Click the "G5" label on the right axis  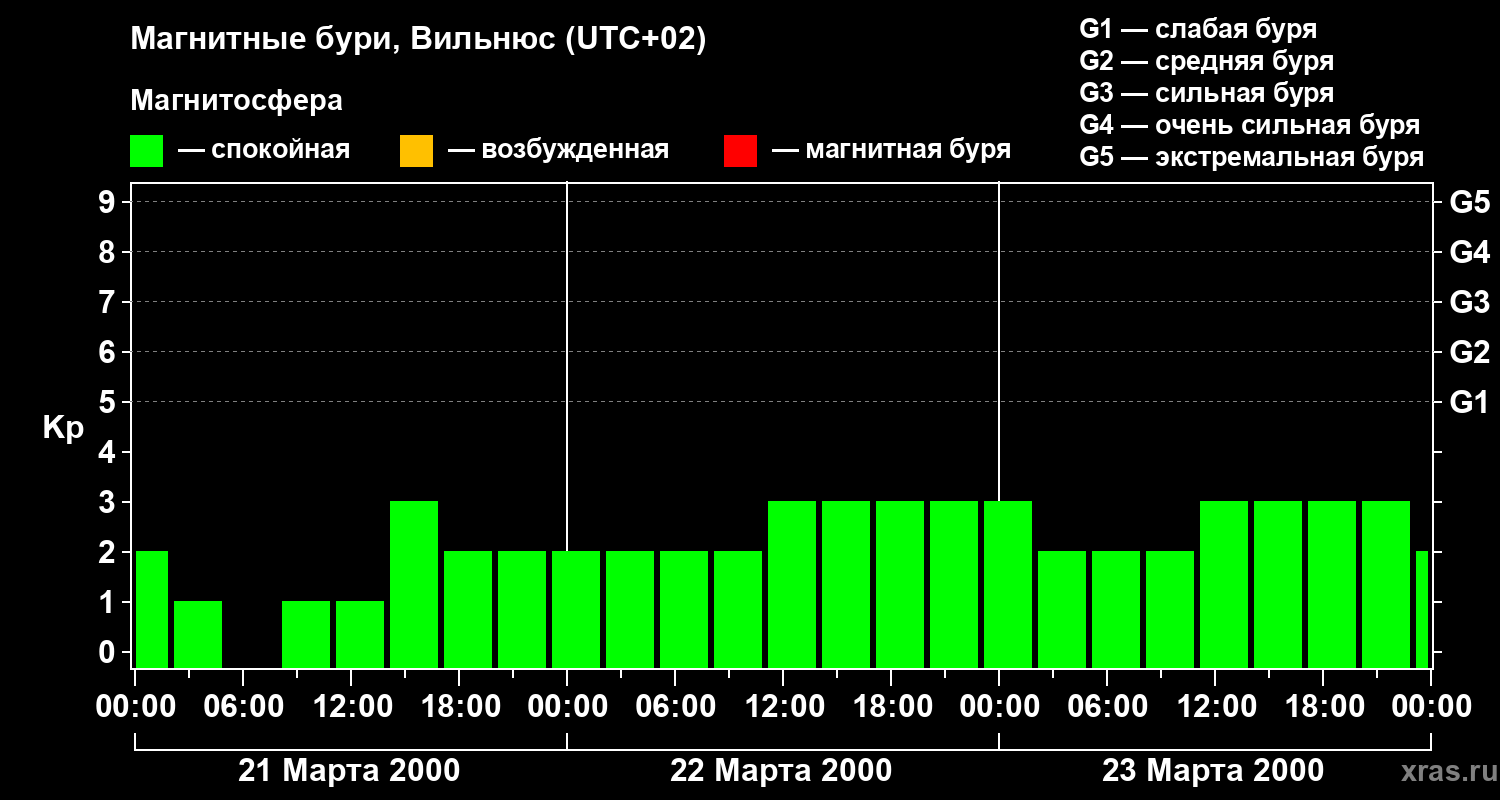click(x=1469, y=202)
